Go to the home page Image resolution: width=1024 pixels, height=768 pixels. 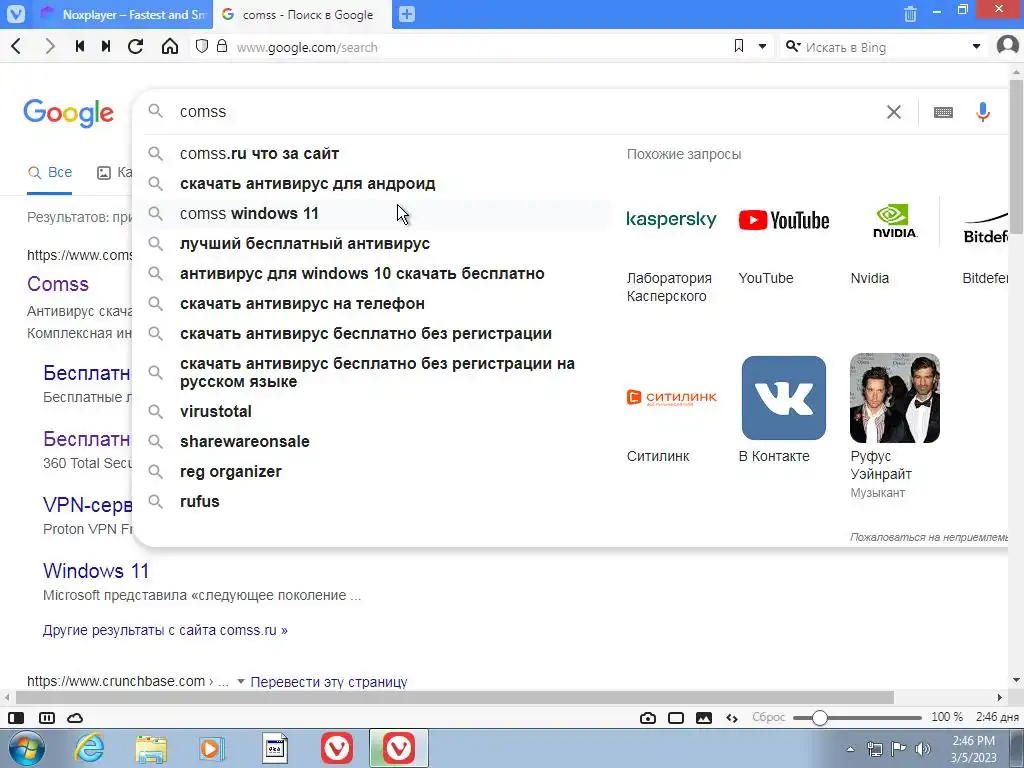tap(170, 46)
